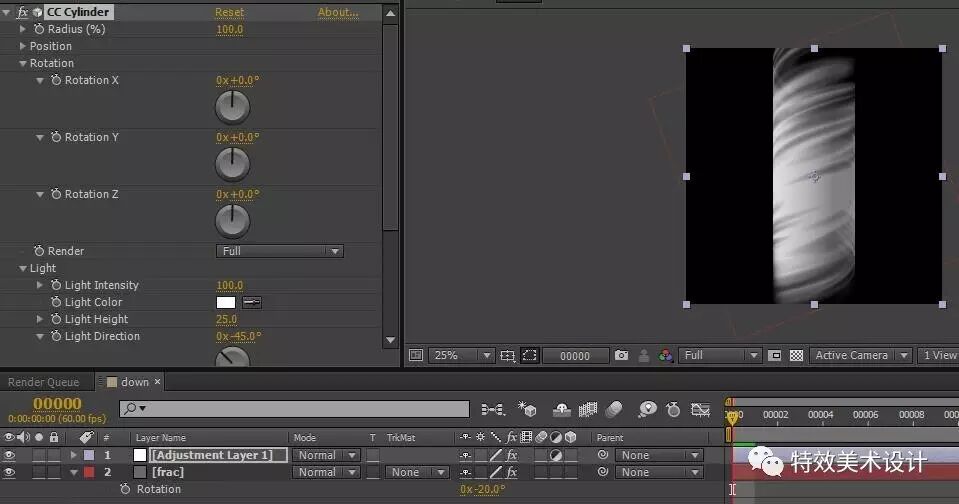Toggle the Light Intensity stopwatch
Screen dimensions: 959x504
56,285
